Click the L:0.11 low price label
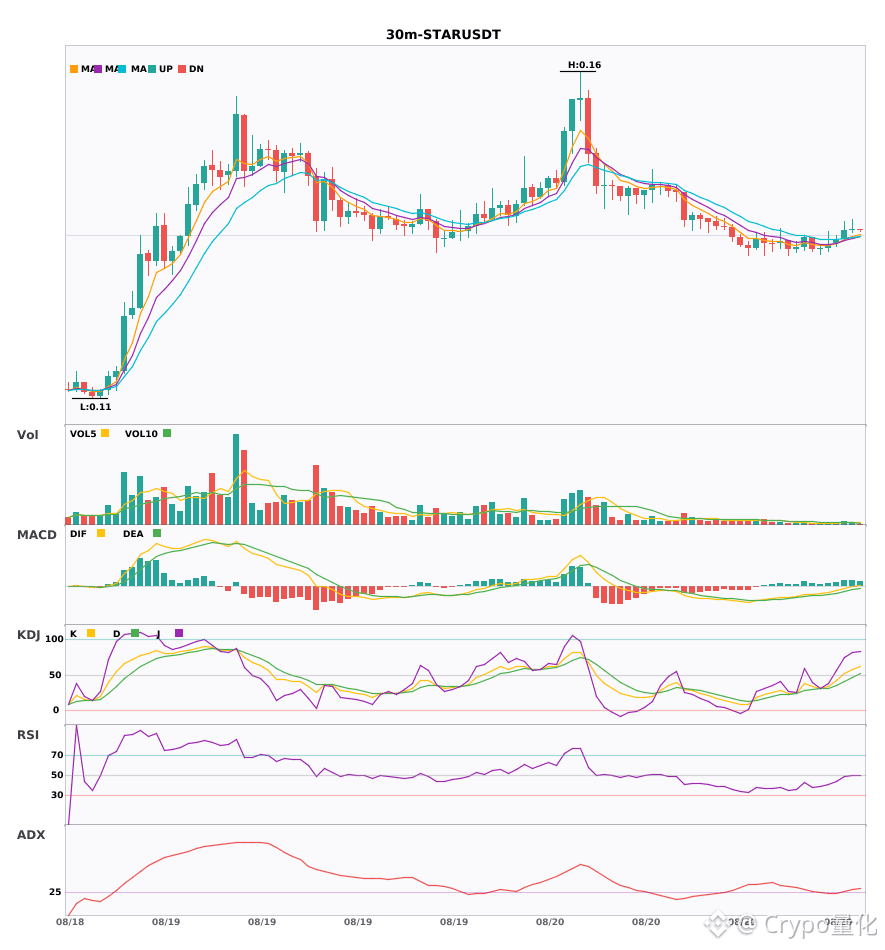 (96, 407)
